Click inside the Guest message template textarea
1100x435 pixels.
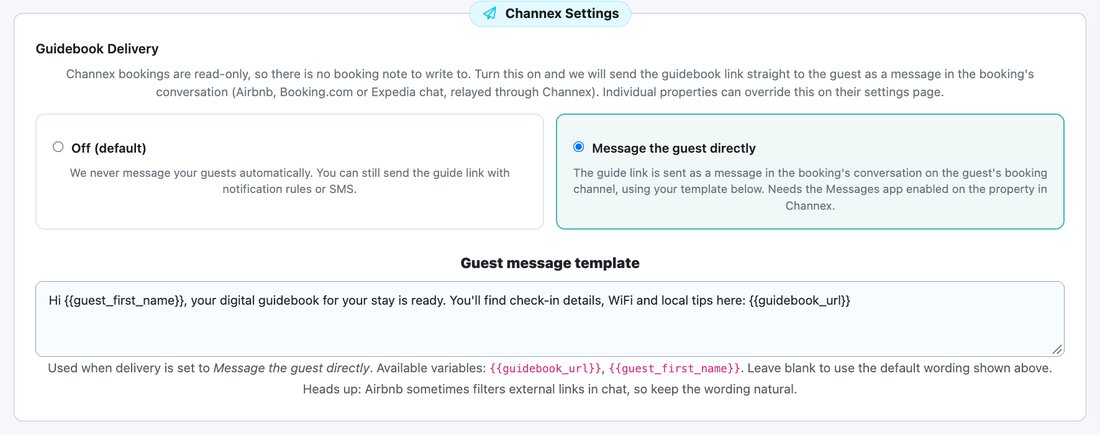pos(549,319)
